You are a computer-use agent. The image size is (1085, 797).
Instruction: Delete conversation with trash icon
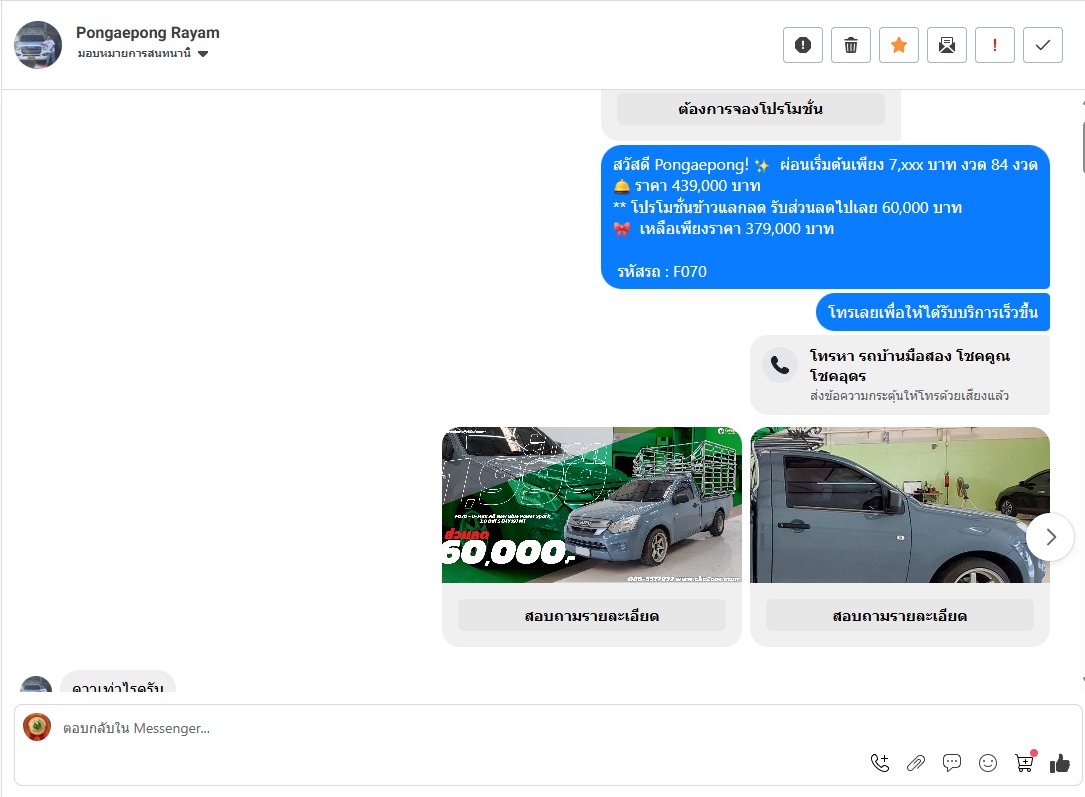[850, 45]
